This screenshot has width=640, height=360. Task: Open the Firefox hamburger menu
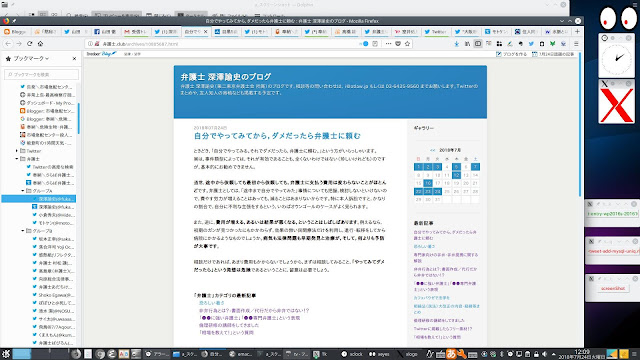(x=576, y=44)
